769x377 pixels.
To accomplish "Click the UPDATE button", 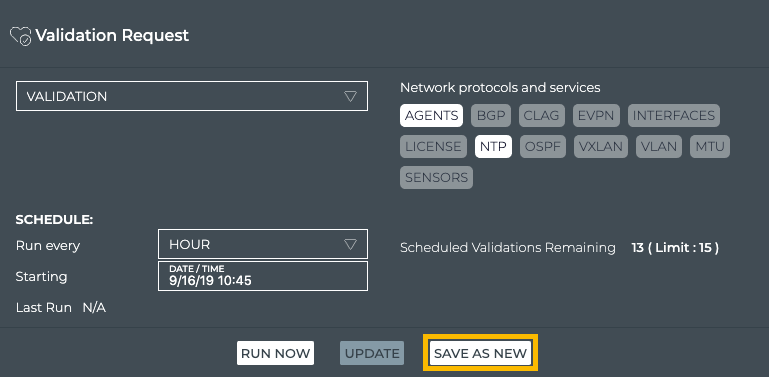I will pos(372,353).
